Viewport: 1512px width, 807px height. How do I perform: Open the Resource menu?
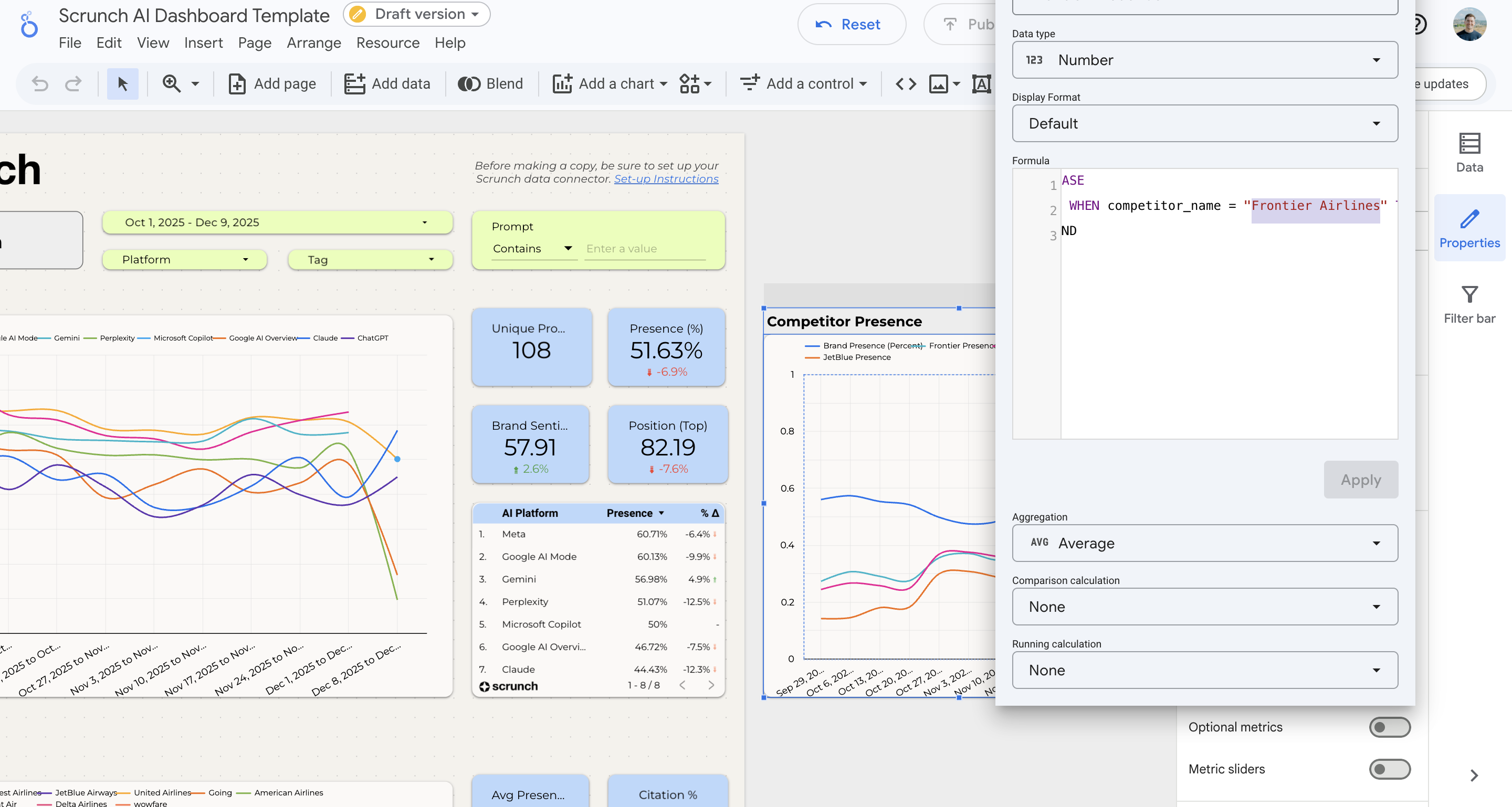click(387, 43)
